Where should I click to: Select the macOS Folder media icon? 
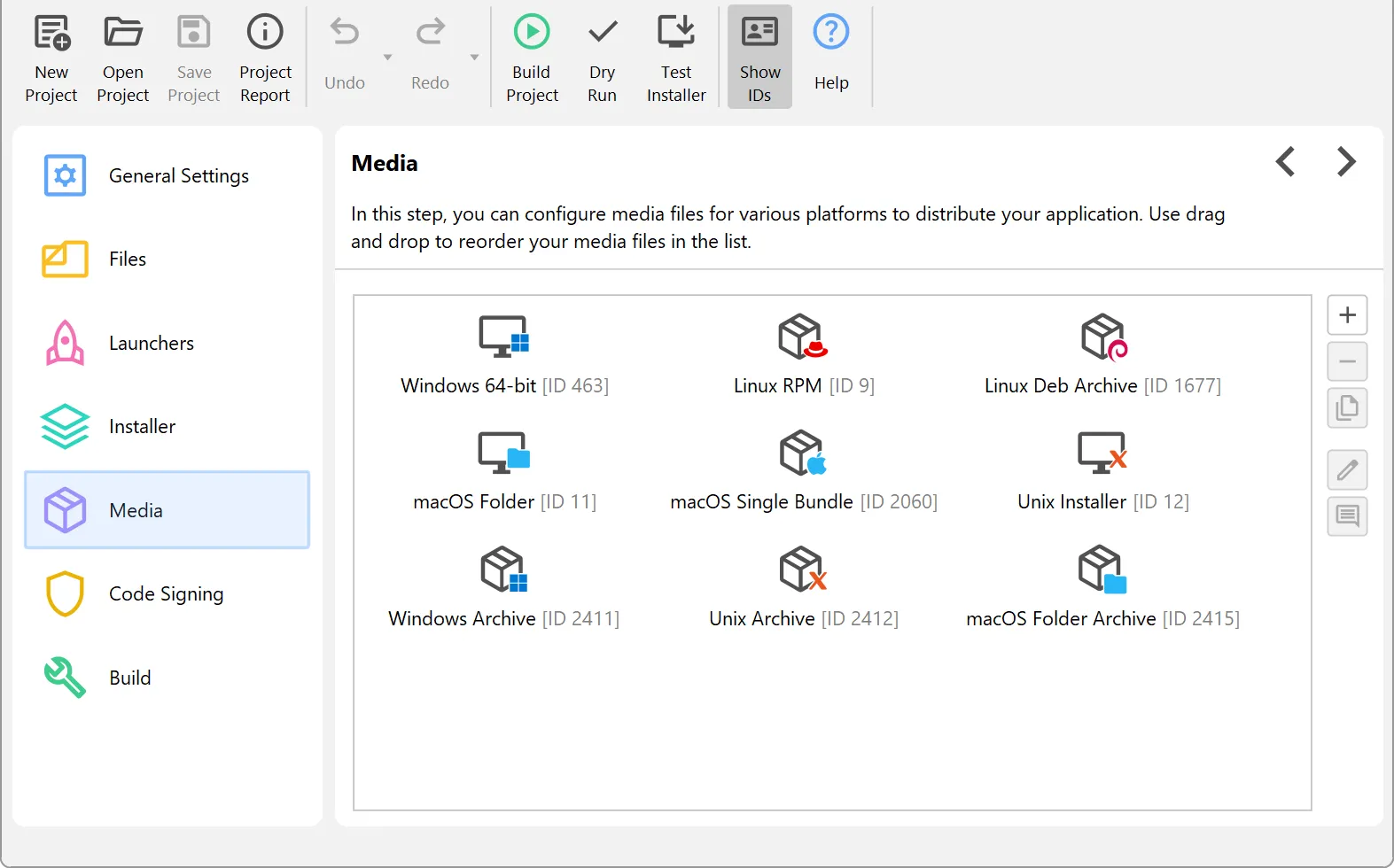(x=503, y=453)
